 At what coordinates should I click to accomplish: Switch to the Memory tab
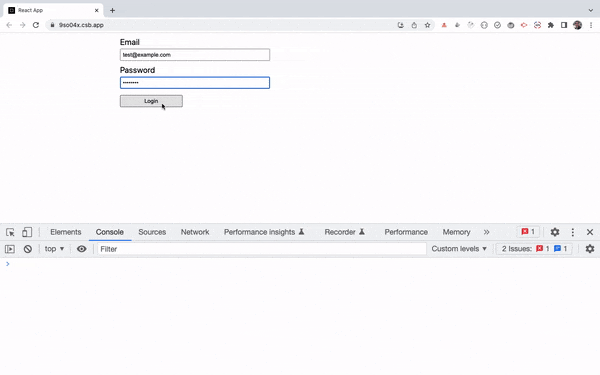(457, 232)
